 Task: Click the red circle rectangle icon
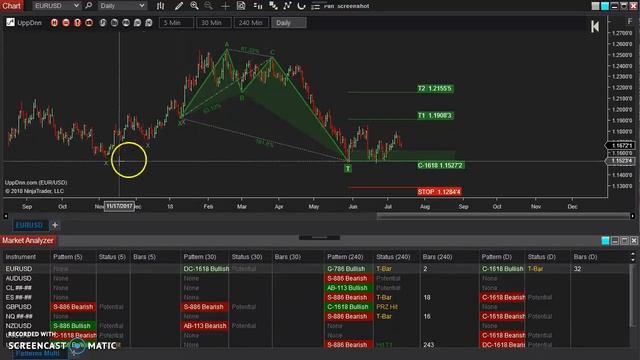pyautogui.click(x=89, y=23)
